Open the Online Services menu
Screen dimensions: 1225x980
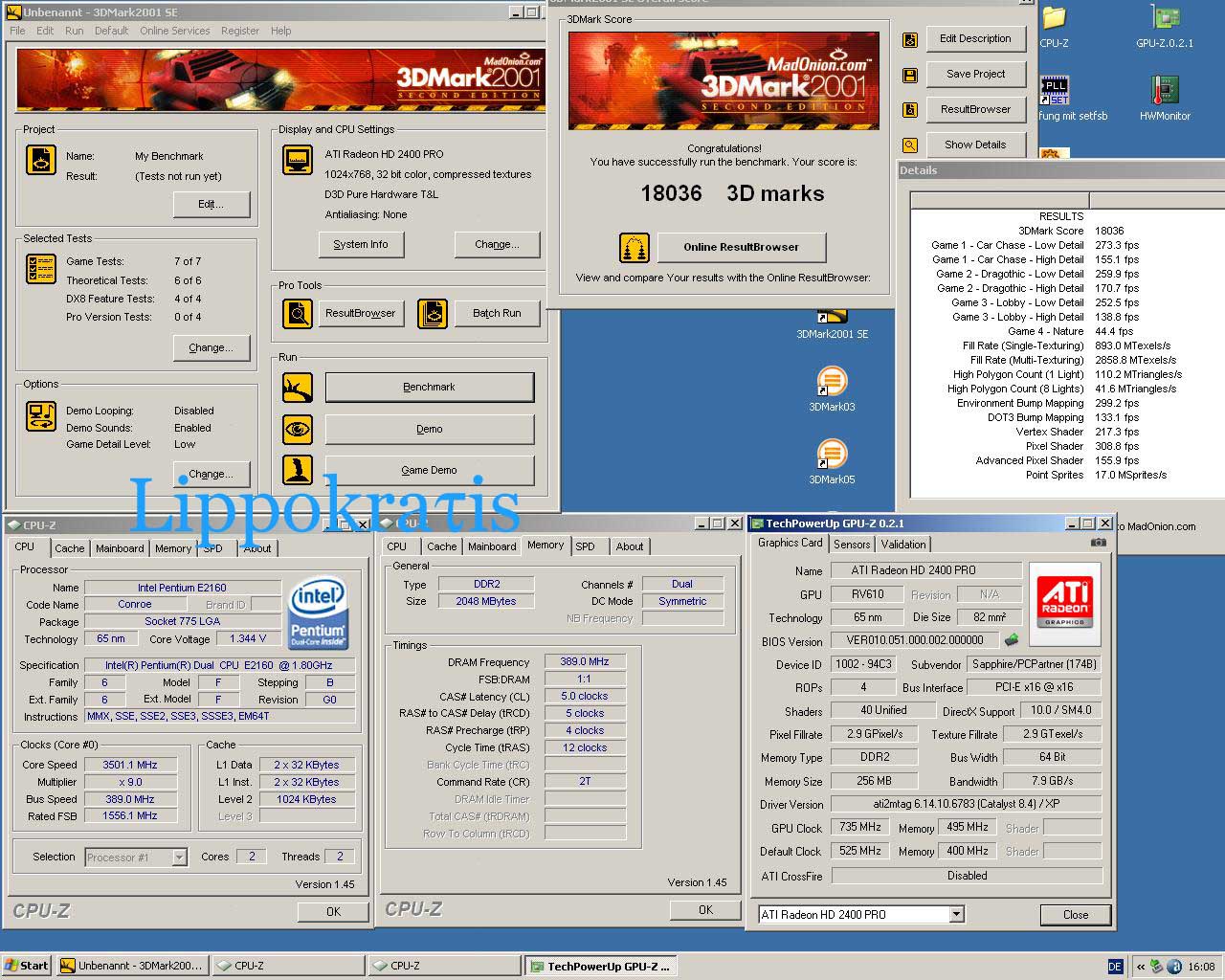[174, 31]
